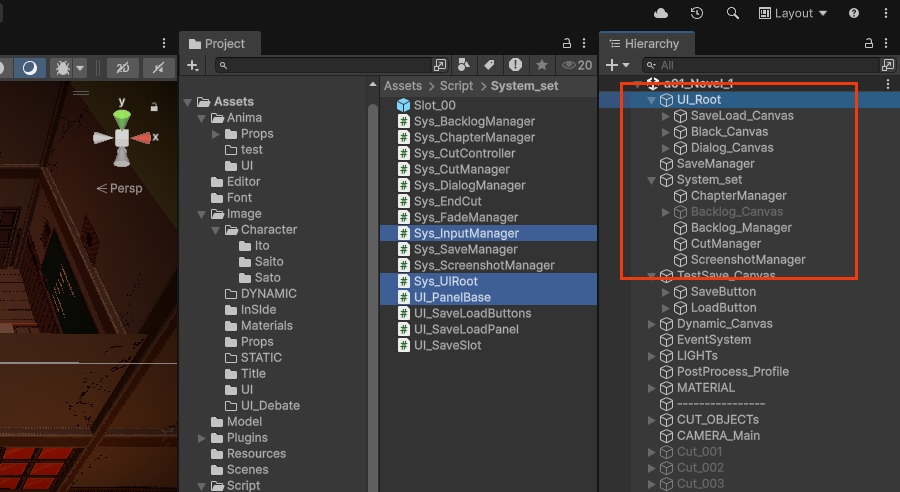Click the Y axis of scene gizmo
Image resolution: width=900 pixels, height=492 pixels.
pos(122,118)
